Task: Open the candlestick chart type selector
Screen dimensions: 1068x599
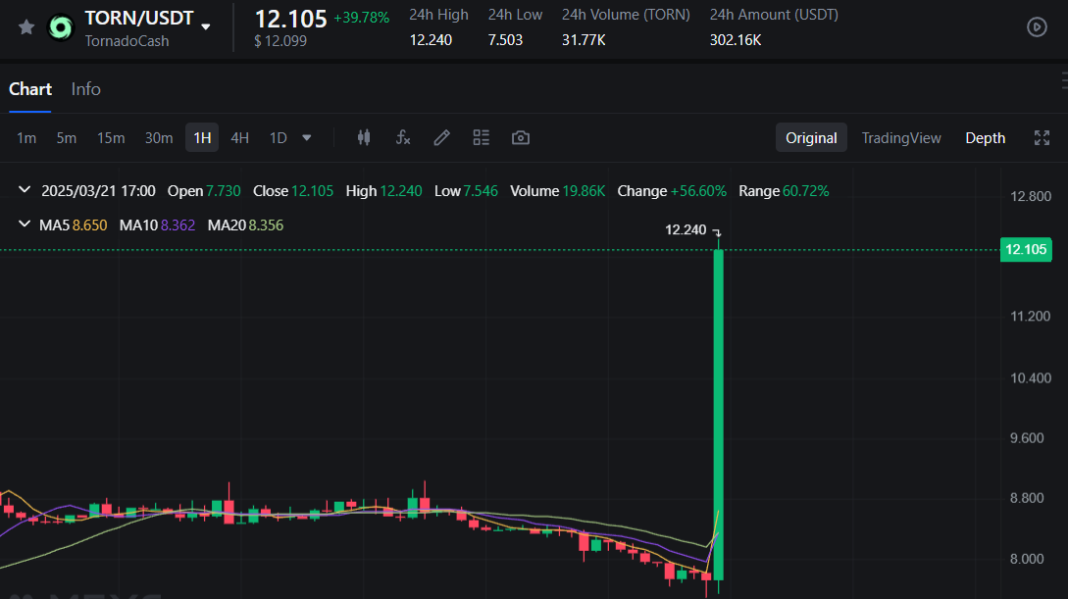Action: coord(364,138)
